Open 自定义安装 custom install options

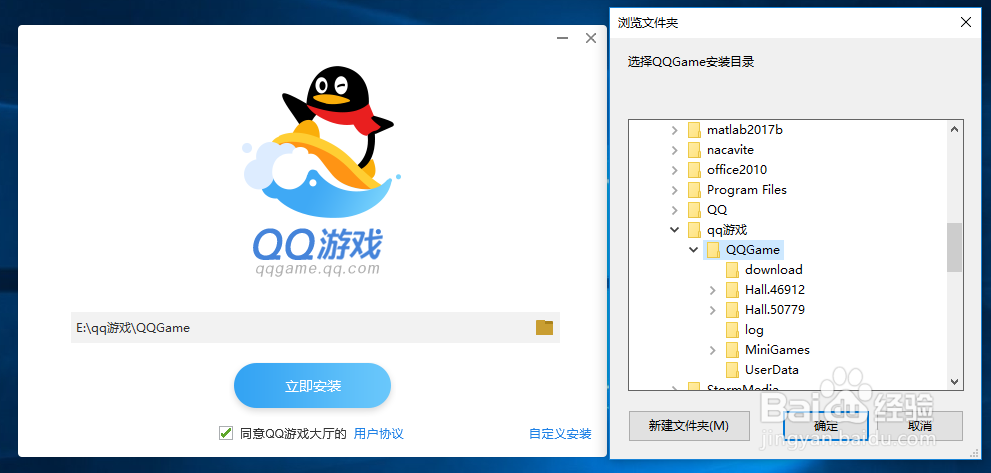(560, 434)
